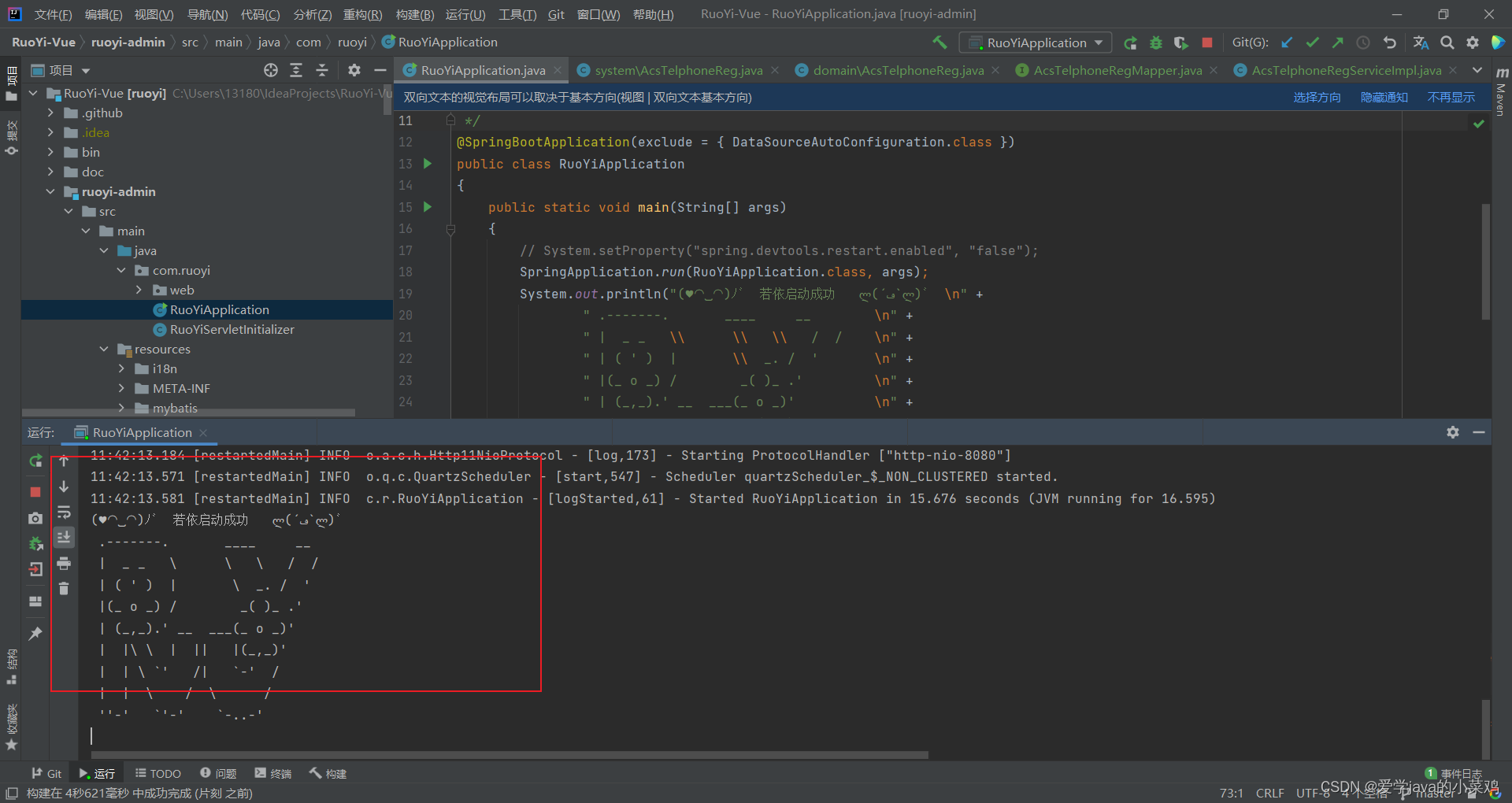Click run gutter icon at main method
Image resolution: width=1512 pixels, height=803 pixels.
[x=428, y=207]
